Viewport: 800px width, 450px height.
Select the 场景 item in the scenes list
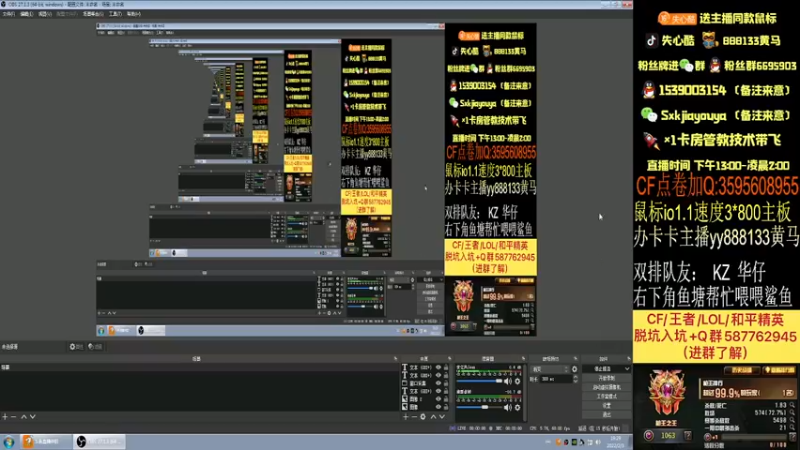pyautogui.click(x=199, y=367)
